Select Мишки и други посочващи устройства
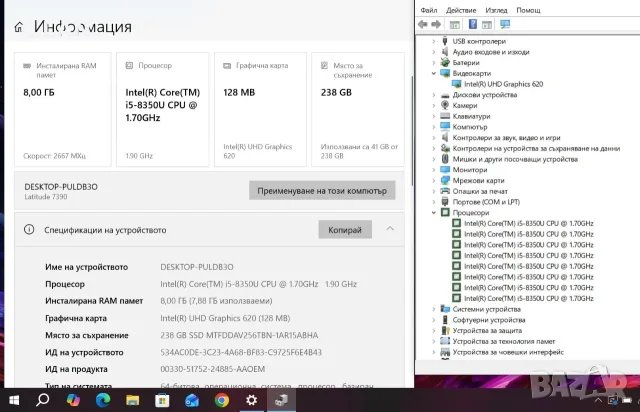The height and width of the screenshot is (412, 640). 515,159
